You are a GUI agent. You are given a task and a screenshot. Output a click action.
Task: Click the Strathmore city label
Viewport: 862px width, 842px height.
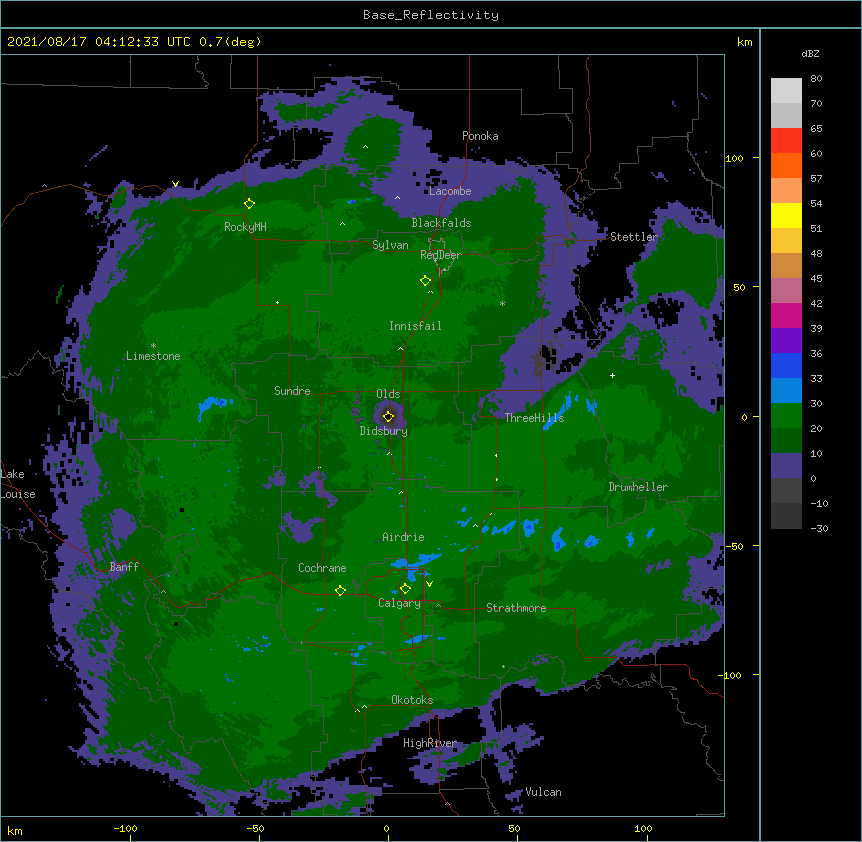pyautogui.click(x=516, y=608)
